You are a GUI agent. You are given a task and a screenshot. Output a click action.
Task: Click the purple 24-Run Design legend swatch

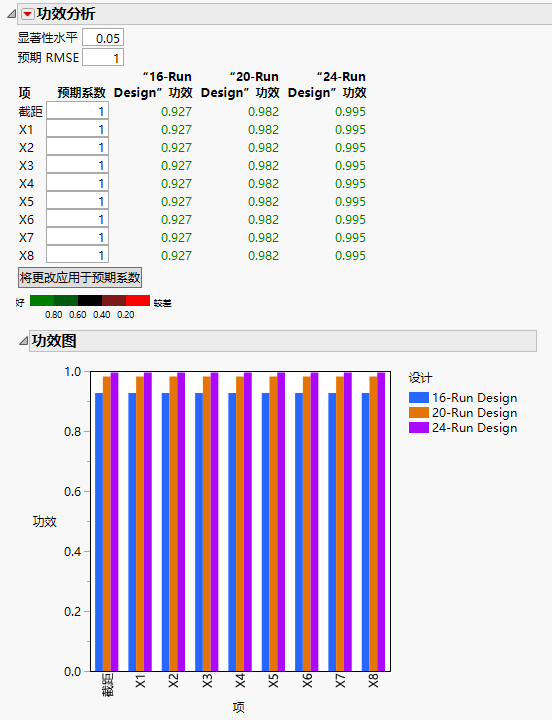(x=418, y=428)
